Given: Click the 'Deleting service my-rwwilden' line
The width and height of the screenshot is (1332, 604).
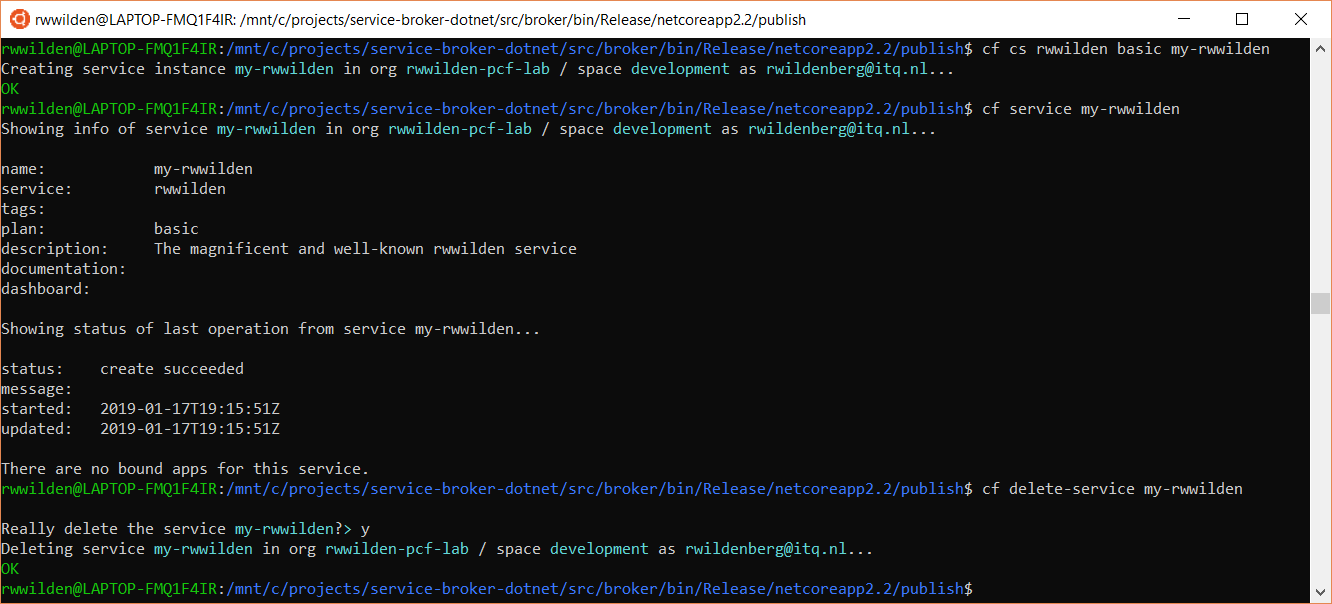Looking at the screenshot, I should [437, 549].
